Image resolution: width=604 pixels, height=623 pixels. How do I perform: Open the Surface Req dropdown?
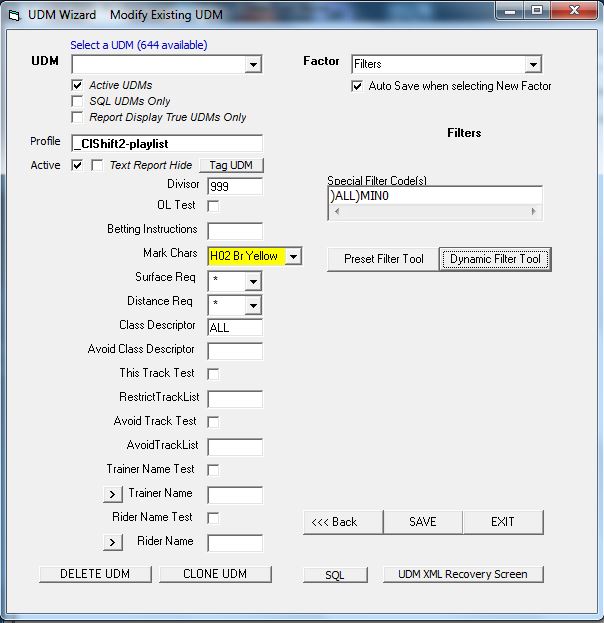(253, 282)
